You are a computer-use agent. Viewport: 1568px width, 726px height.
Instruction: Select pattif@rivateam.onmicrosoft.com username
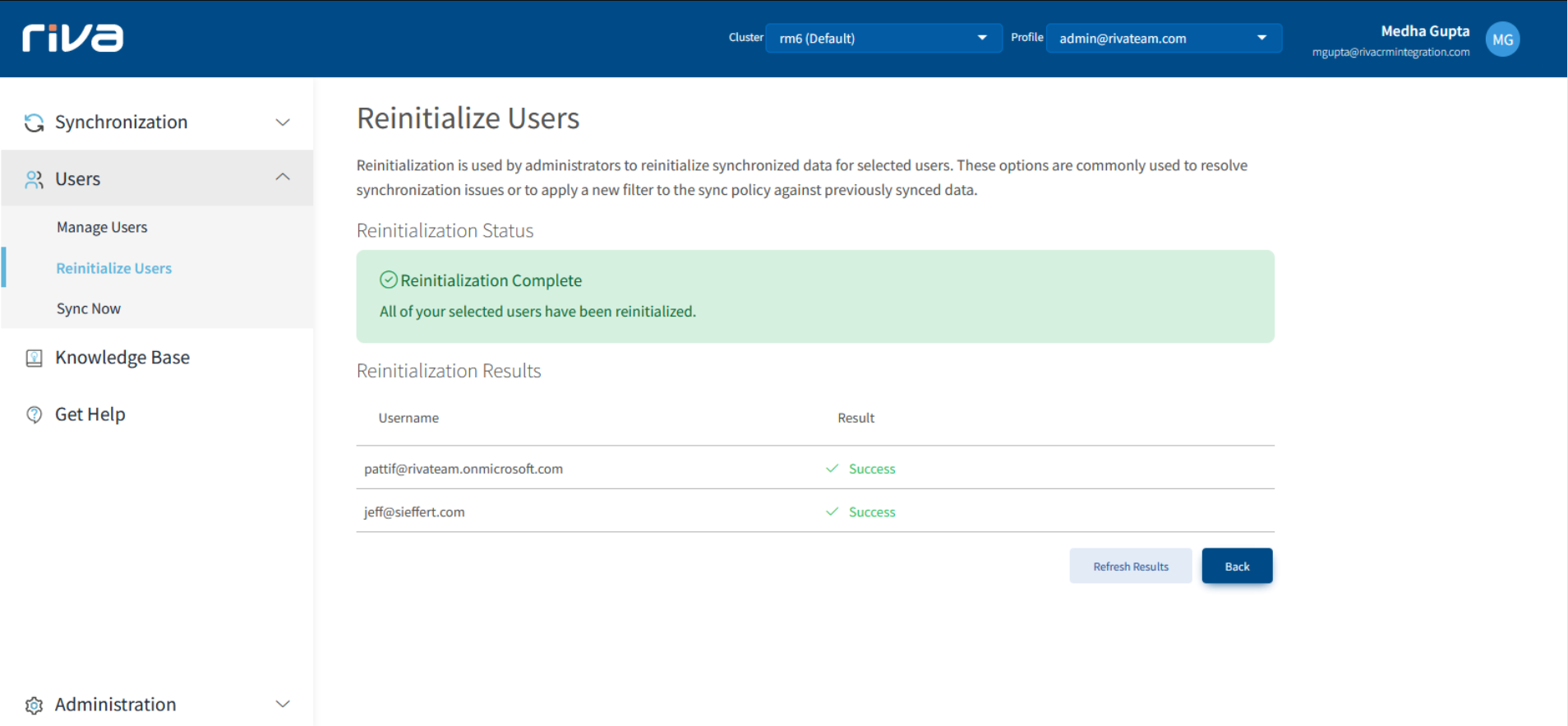[463, 469]
